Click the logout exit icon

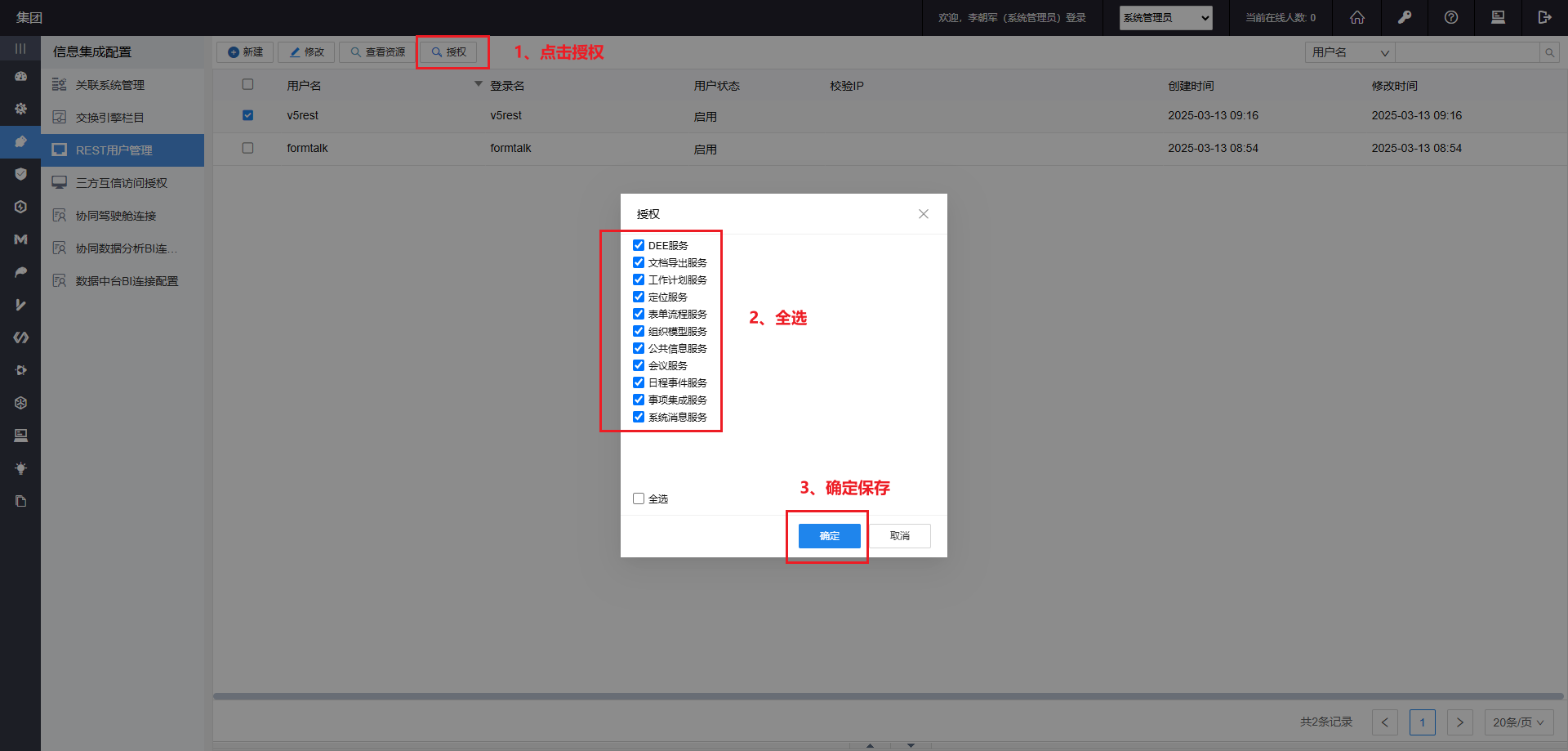click(x=1544, y=17)
